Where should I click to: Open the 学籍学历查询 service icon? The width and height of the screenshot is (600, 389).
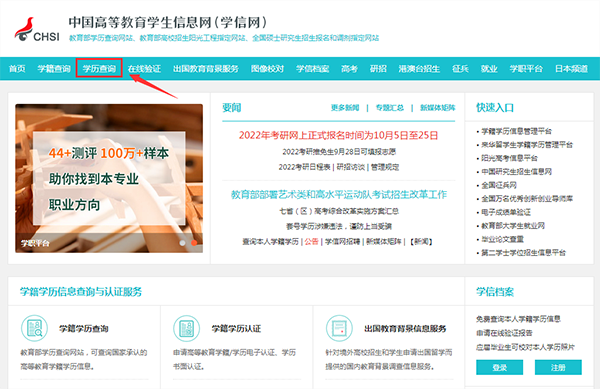pyautogui.click(x=34, y=328)
